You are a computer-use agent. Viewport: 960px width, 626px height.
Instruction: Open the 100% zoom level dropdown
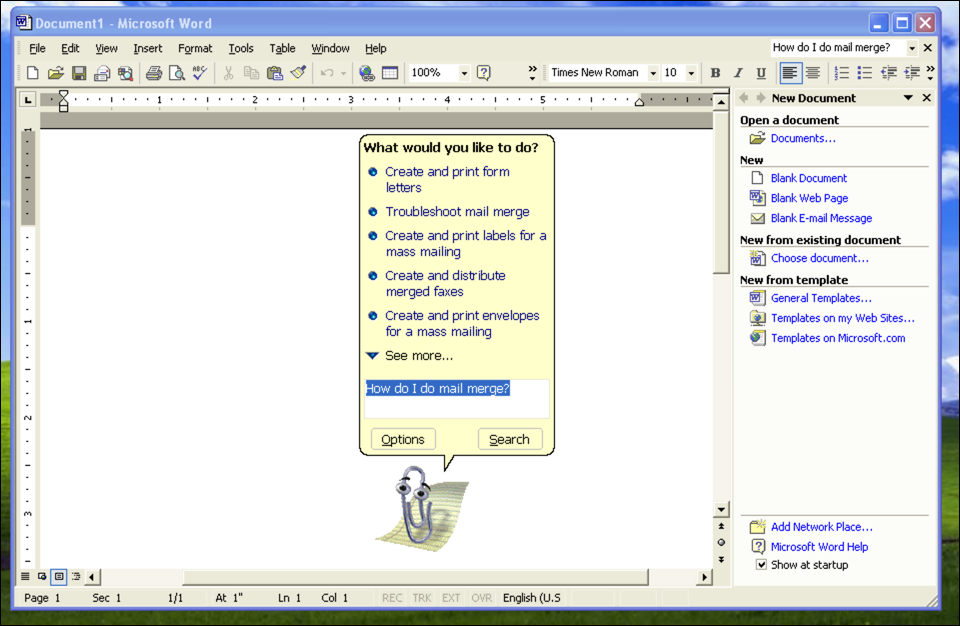coord(463,72)
